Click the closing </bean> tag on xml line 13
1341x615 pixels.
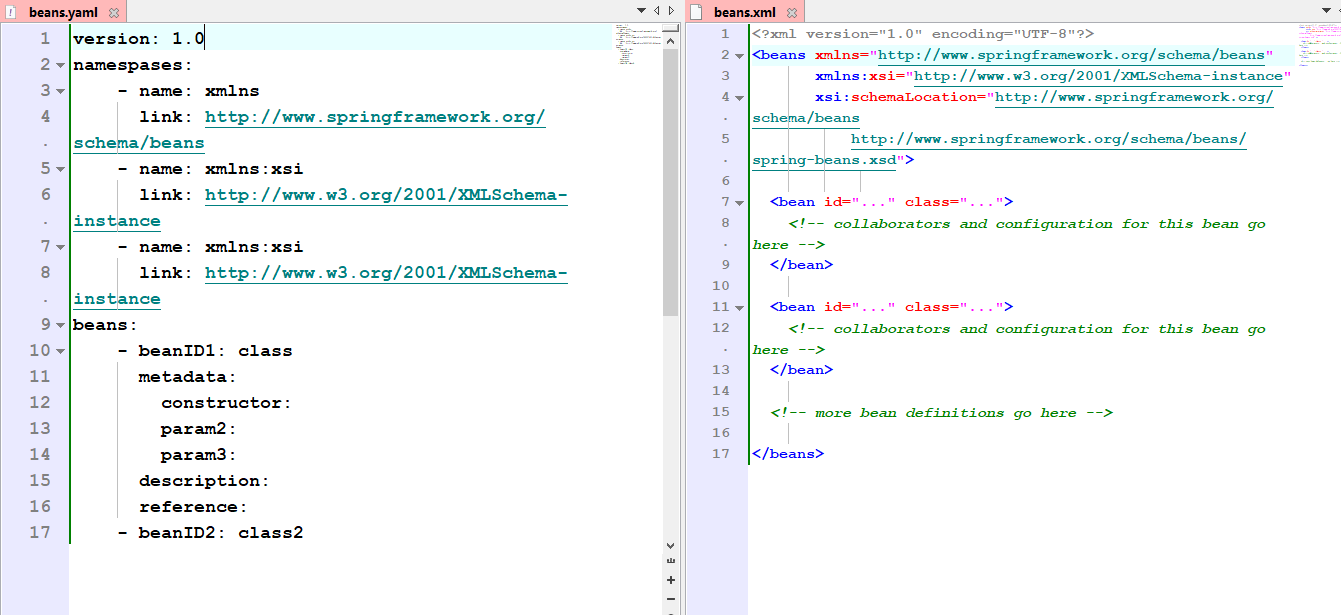point(801,370)
